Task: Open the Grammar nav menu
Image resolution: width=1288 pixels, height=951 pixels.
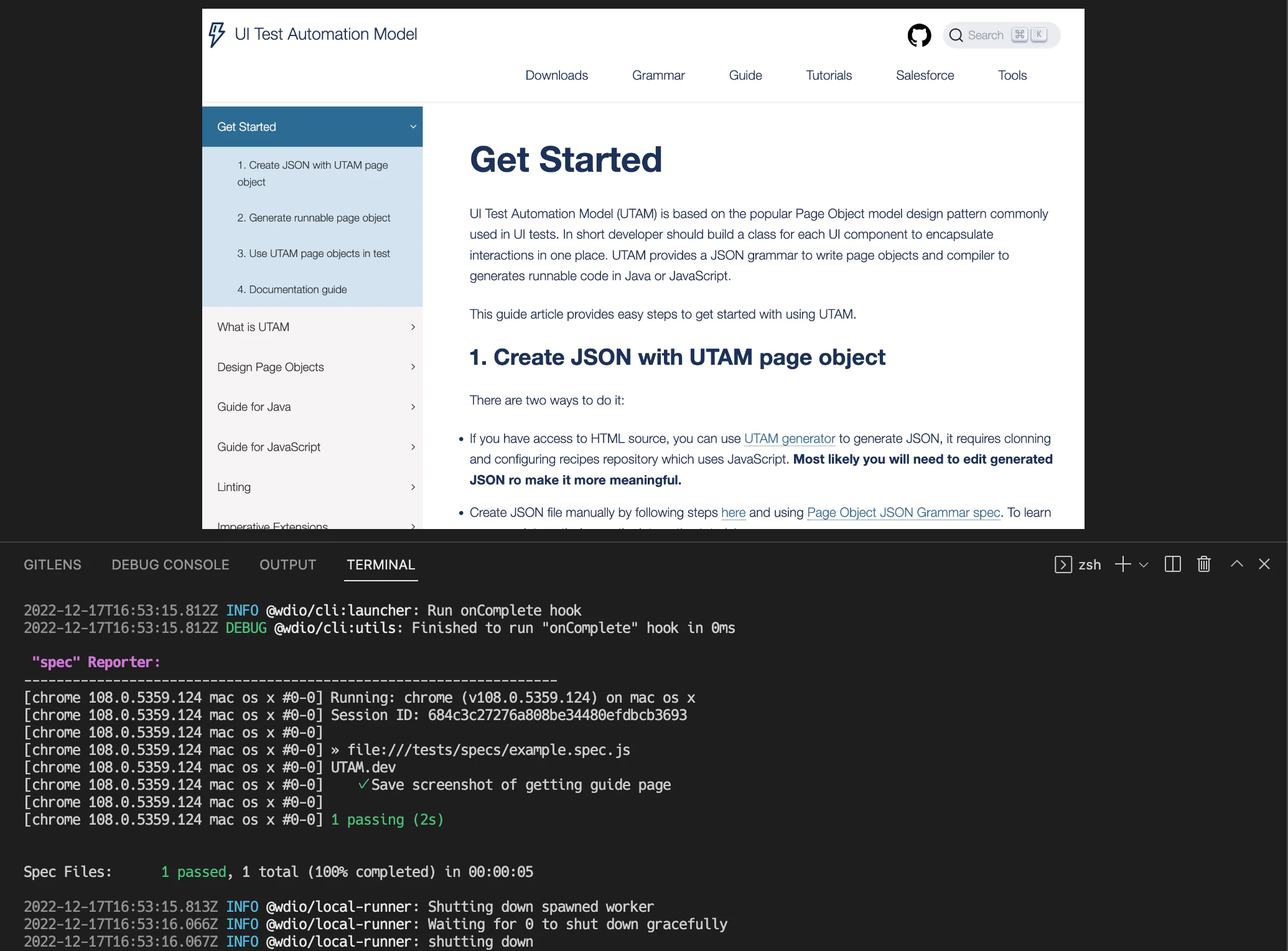Action: [x=658, y=75]
